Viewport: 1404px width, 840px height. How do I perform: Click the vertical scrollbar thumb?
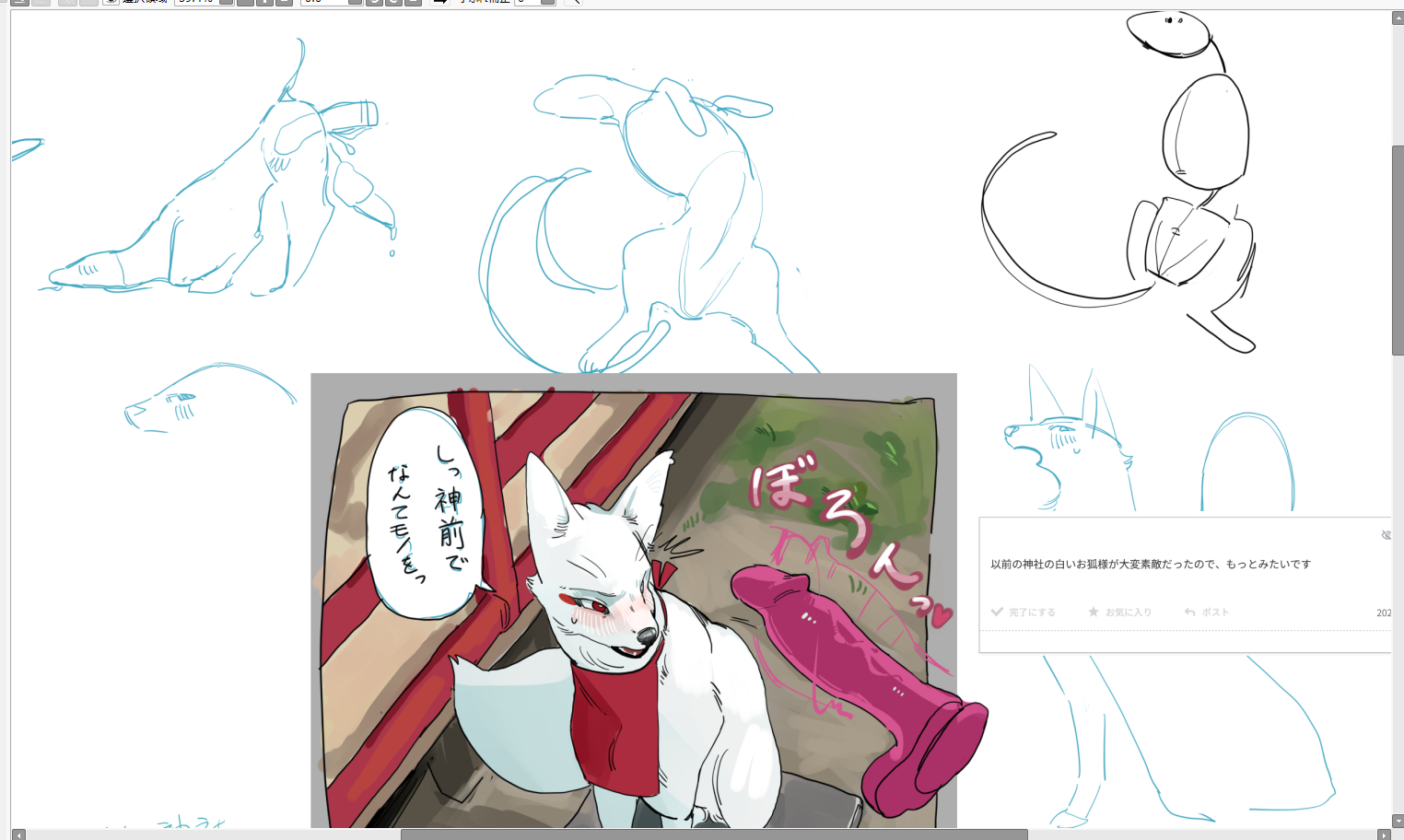point(1398,249)
